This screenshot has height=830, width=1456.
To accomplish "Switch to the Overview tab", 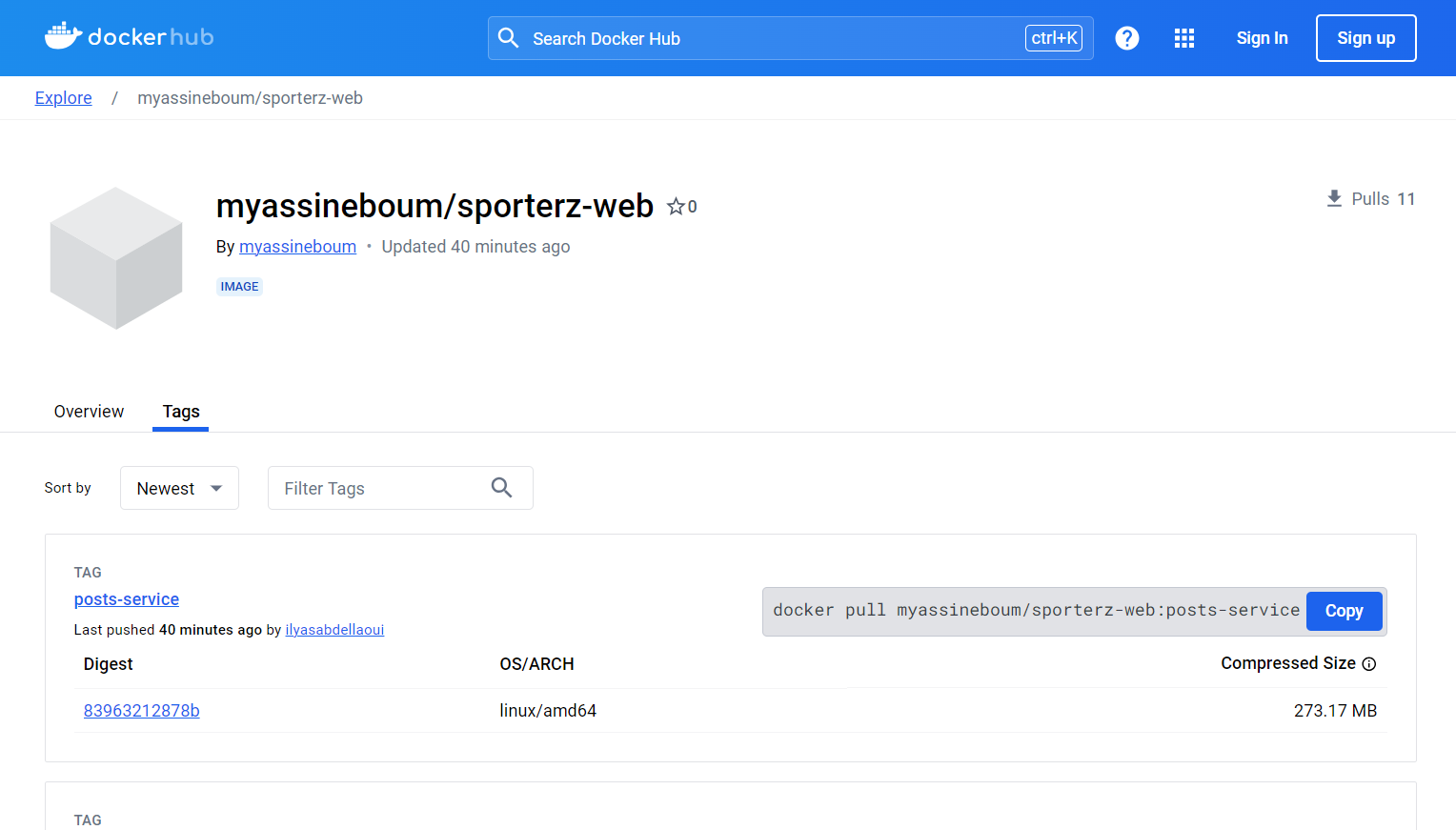I will pos(89,412).
